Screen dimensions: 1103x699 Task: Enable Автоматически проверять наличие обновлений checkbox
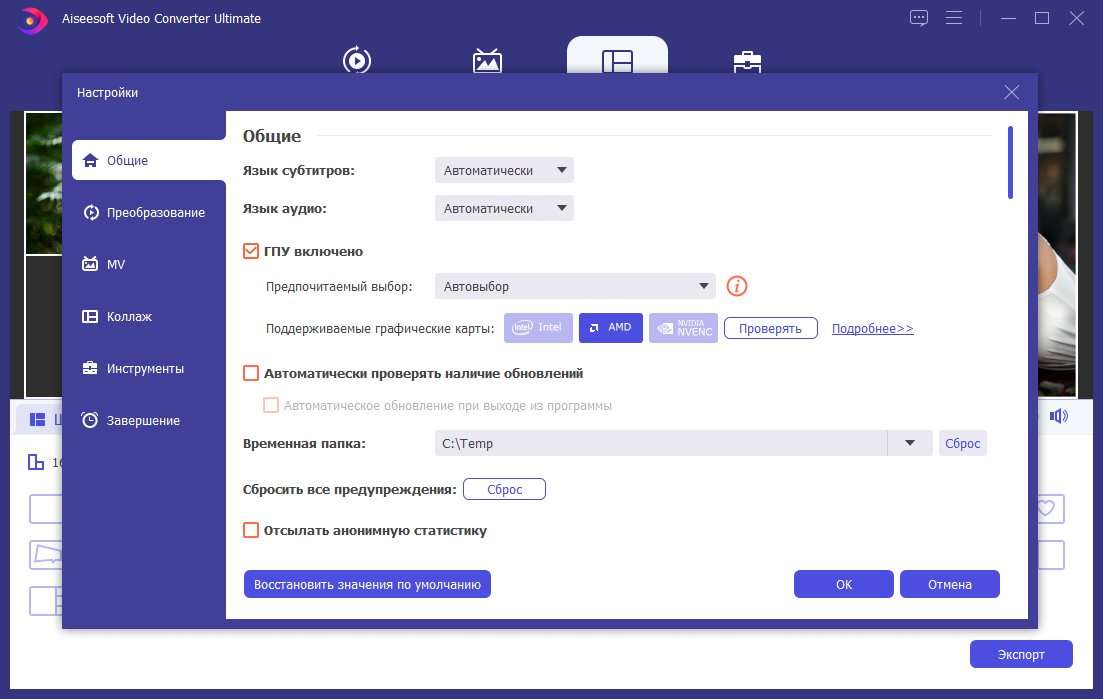point(251,374)
